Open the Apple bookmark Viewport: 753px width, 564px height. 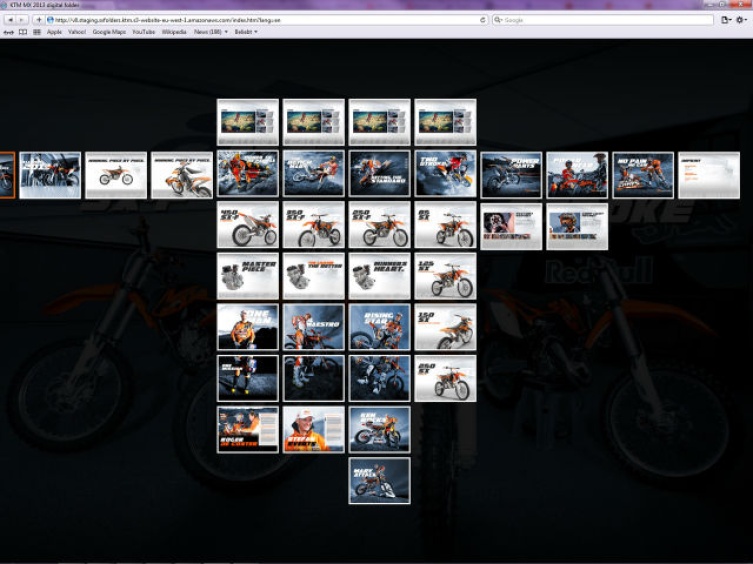[54, 32]
